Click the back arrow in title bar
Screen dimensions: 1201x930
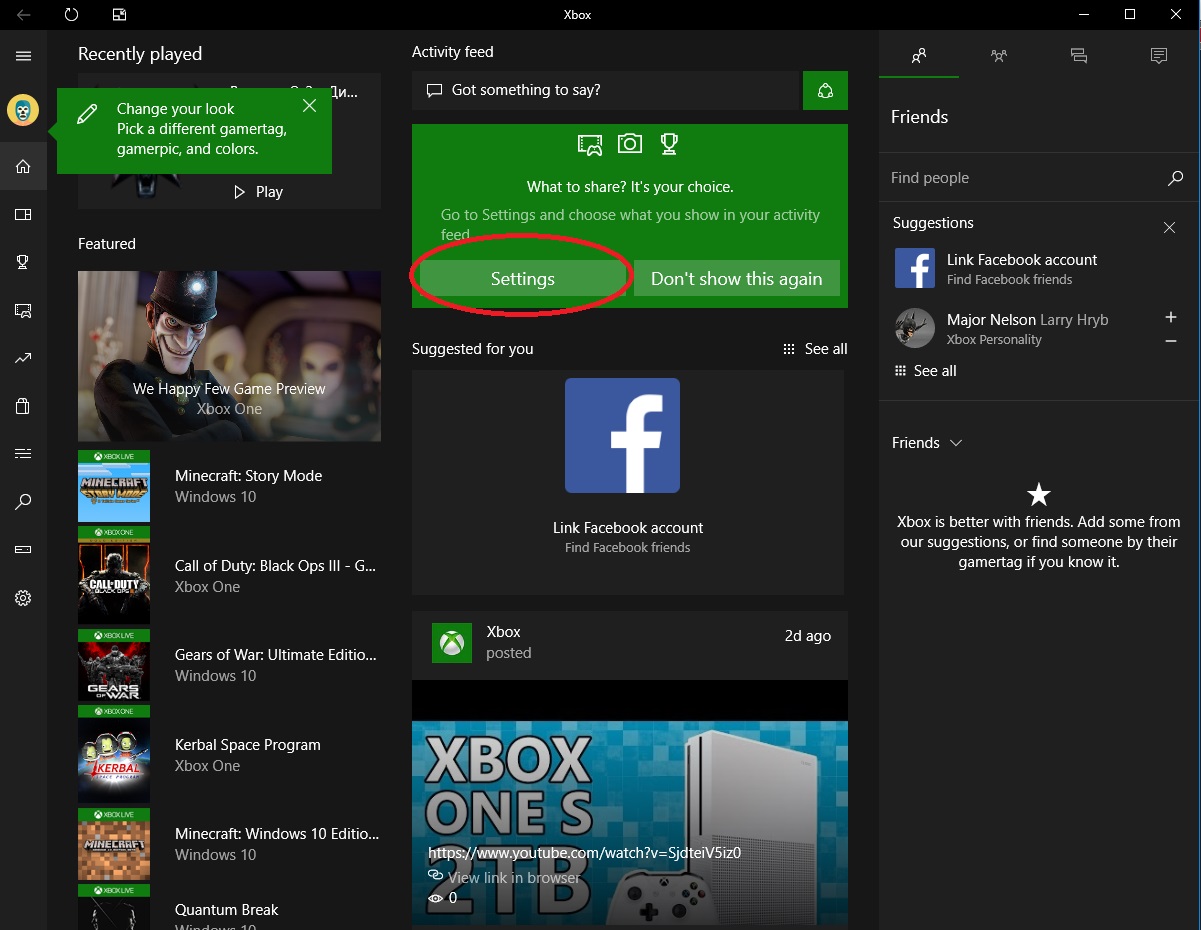point(23,14)
